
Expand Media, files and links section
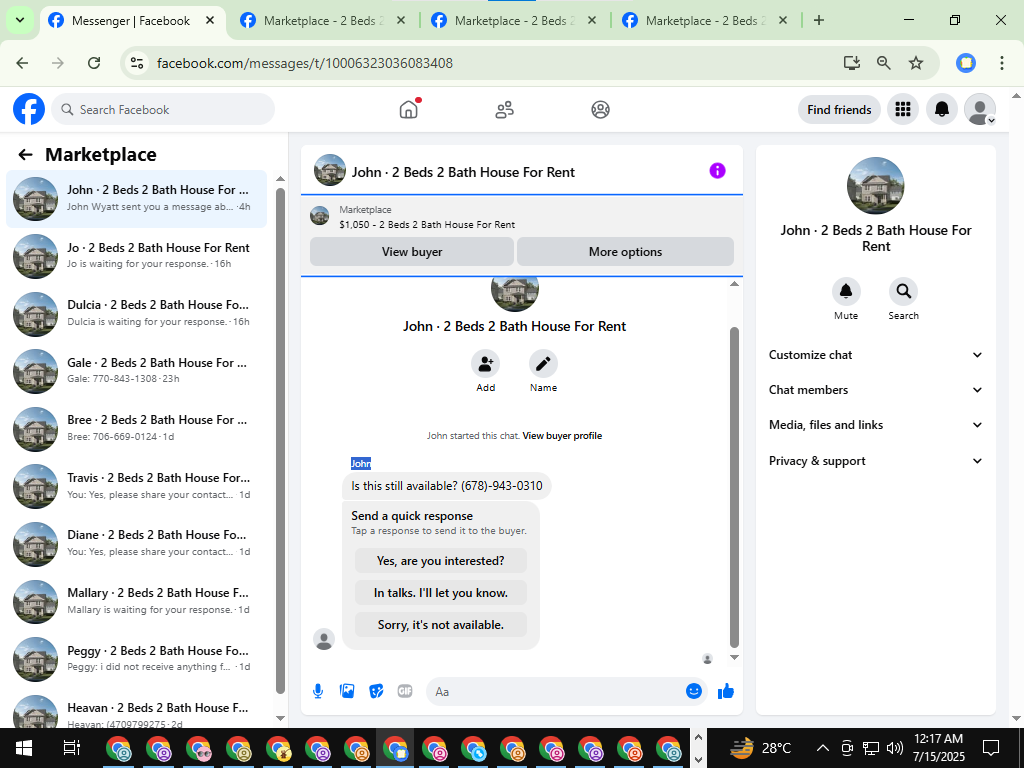pyautogui.click(x=876, y=425)
